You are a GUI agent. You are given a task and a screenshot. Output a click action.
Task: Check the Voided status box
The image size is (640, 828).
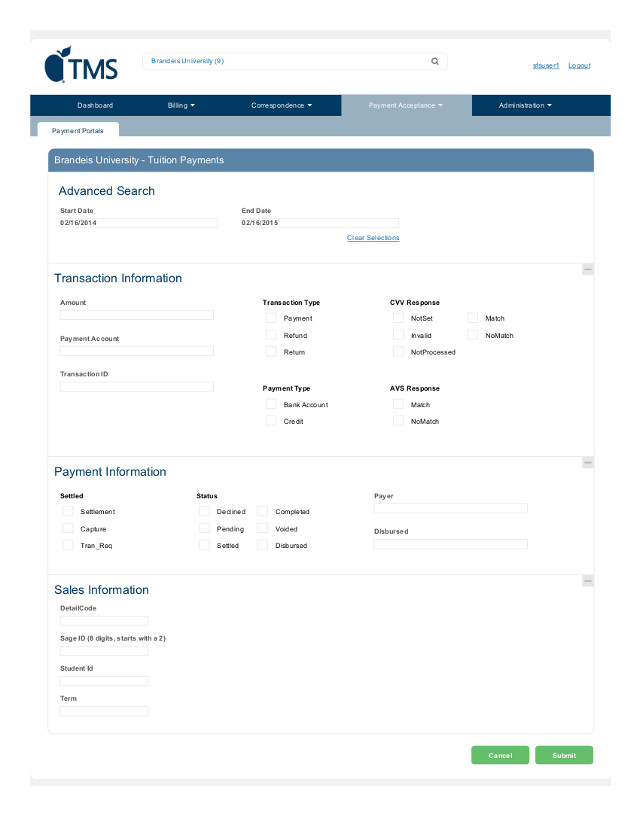point(262,528)
